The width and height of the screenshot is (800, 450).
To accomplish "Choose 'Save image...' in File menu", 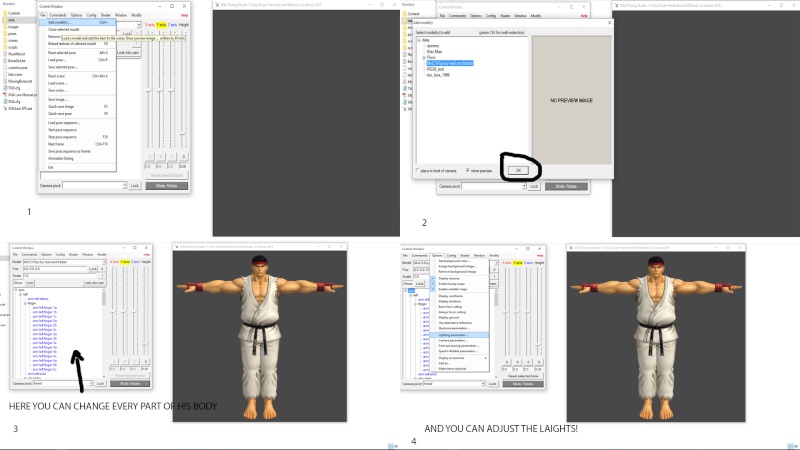I will [x=78, y=99].
